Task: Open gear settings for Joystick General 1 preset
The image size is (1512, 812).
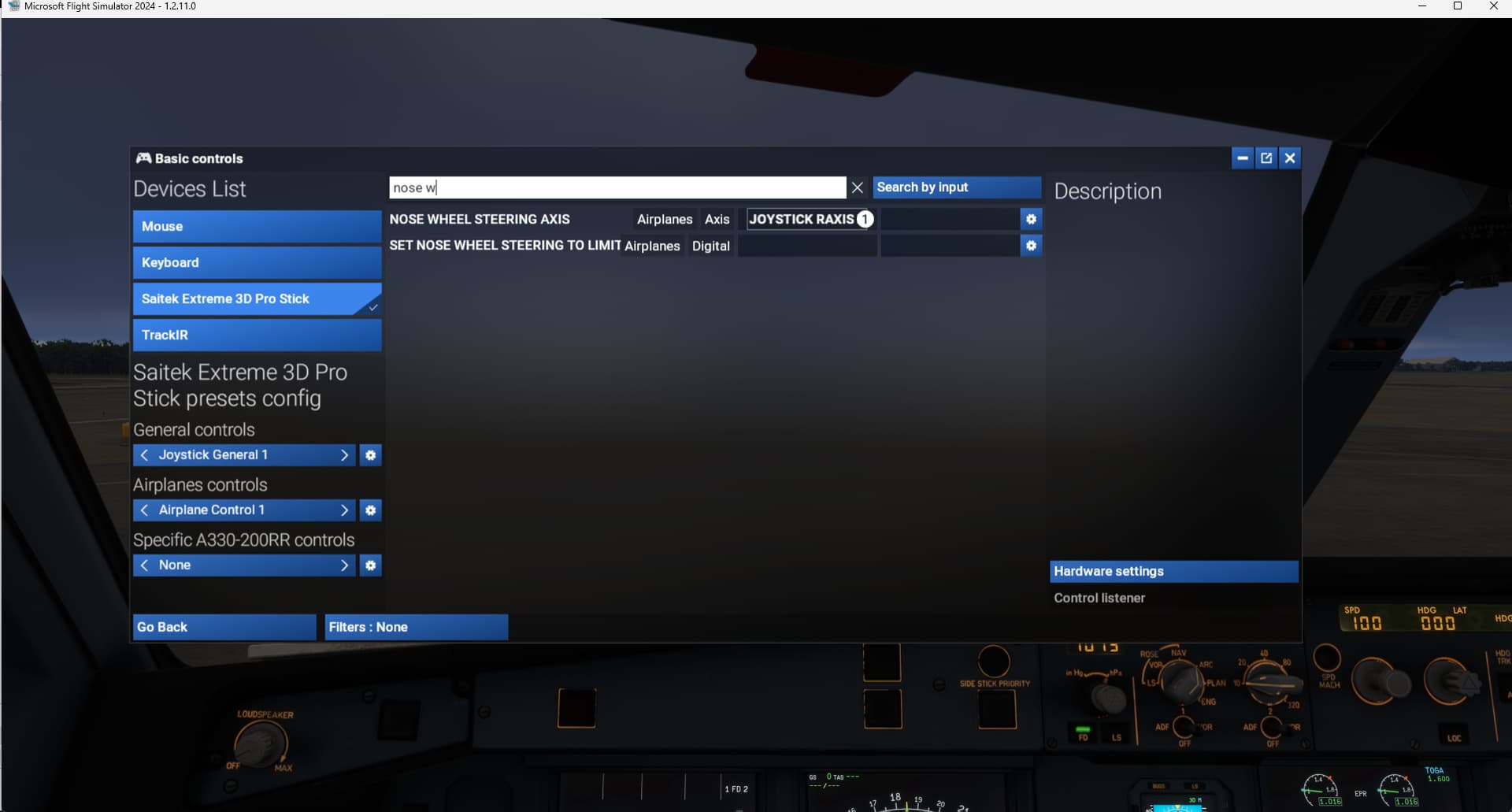Action: point(371,455)
